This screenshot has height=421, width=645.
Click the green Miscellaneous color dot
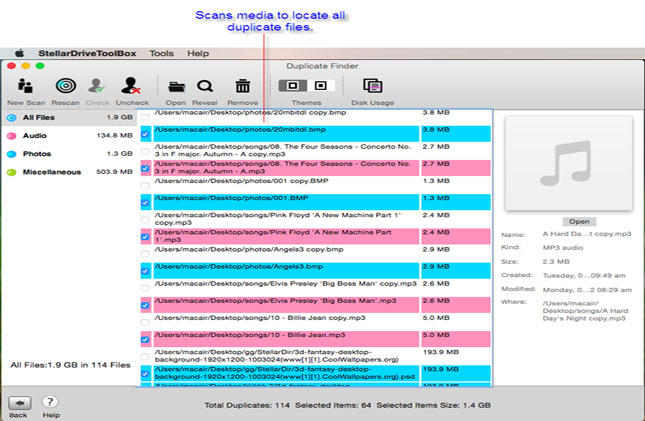coord(12,172)
